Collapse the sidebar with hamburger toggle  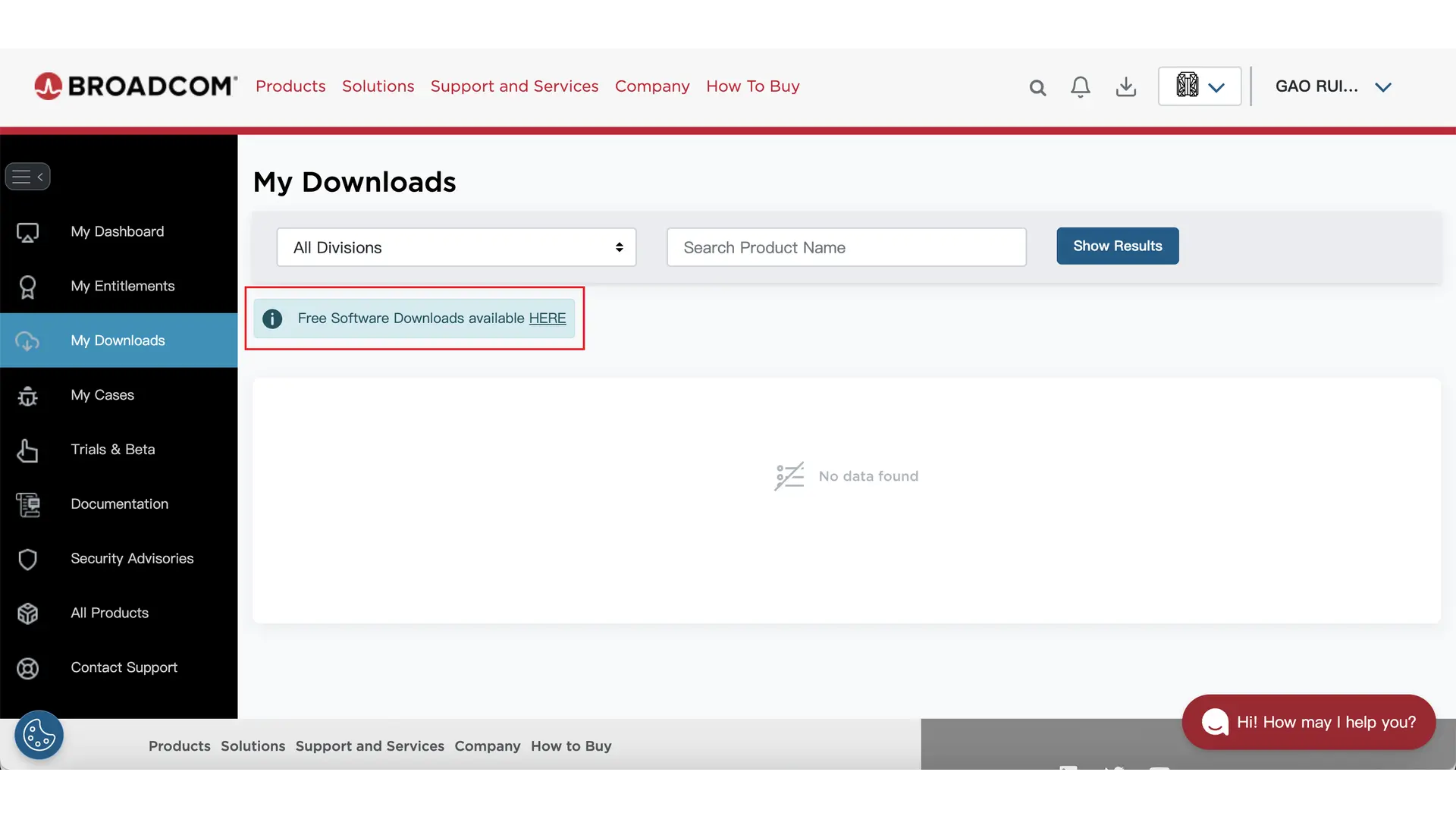click(28, 177)
